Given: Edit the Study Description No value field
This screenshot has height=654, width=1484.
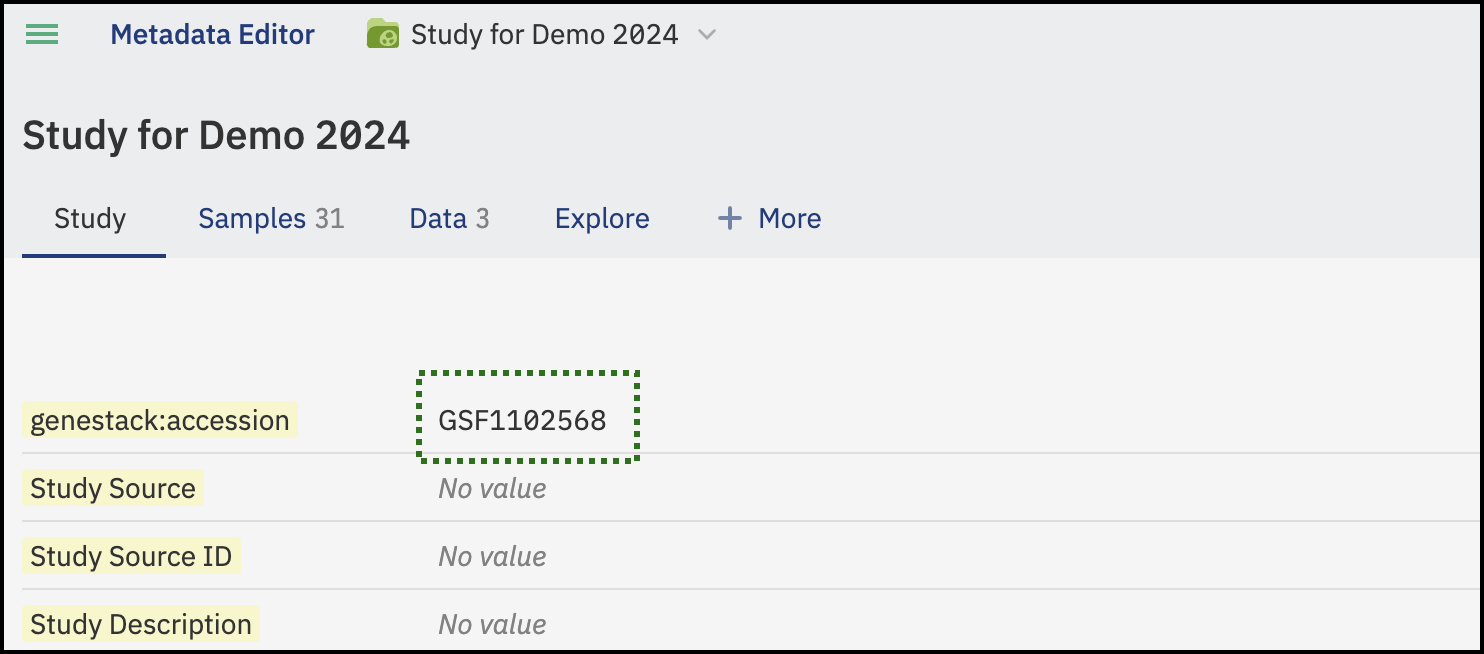Looking at the screenshot, I should 492,624.
